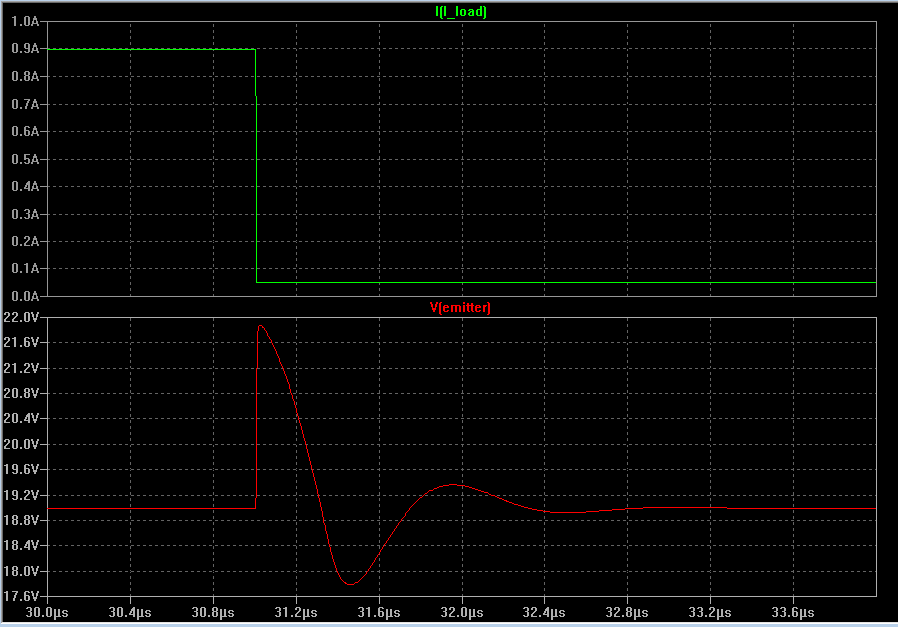Click the 0.7A axis label
The width and height of the screenshot is (898, 627).
pos(25,104)
